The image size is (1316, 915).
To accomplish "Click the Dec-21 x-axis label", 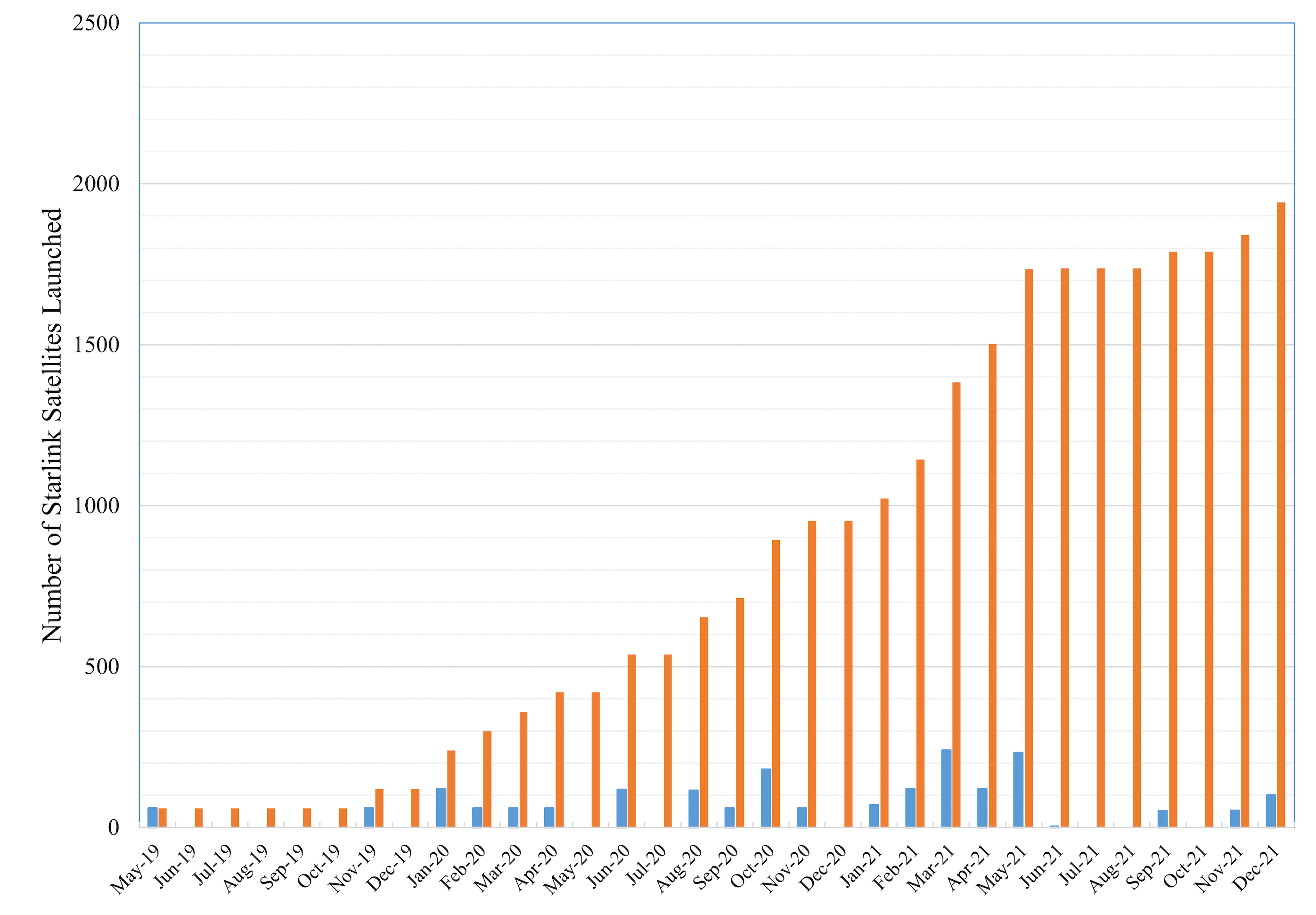I will click(x=1255, y=868).
